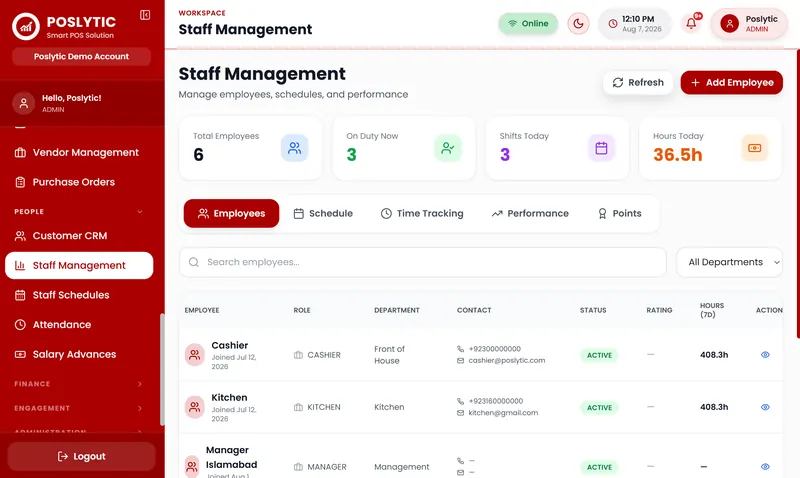Click Hello Poslytic admin user card
This screenshot has width=800, height=478.
coord(82,103)
